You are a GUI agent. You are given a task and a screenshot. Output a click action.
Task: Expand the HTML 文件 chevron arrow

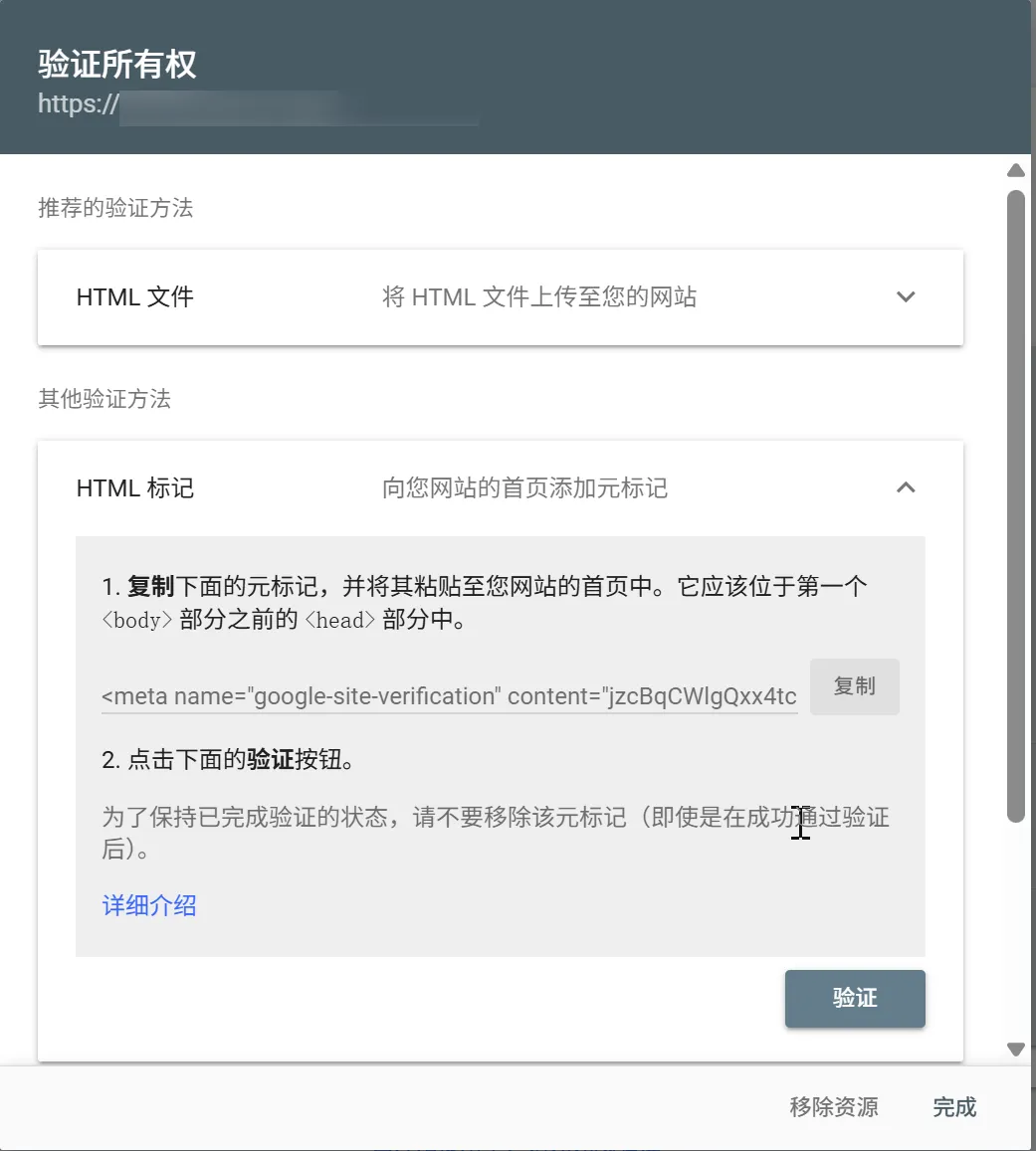pos(905,297)
